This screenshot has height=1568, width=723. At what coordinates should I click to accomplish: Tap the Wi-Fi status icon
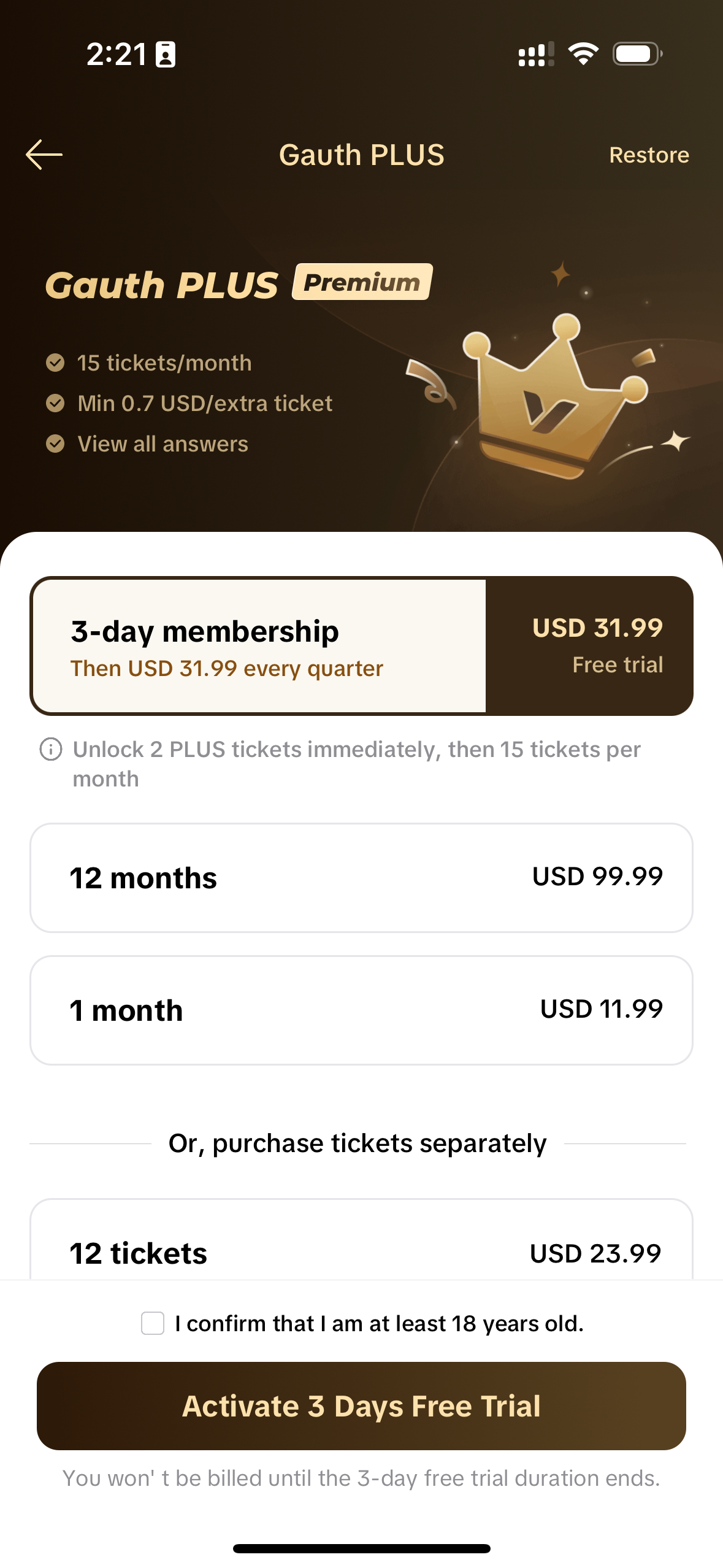coord(583,54)
